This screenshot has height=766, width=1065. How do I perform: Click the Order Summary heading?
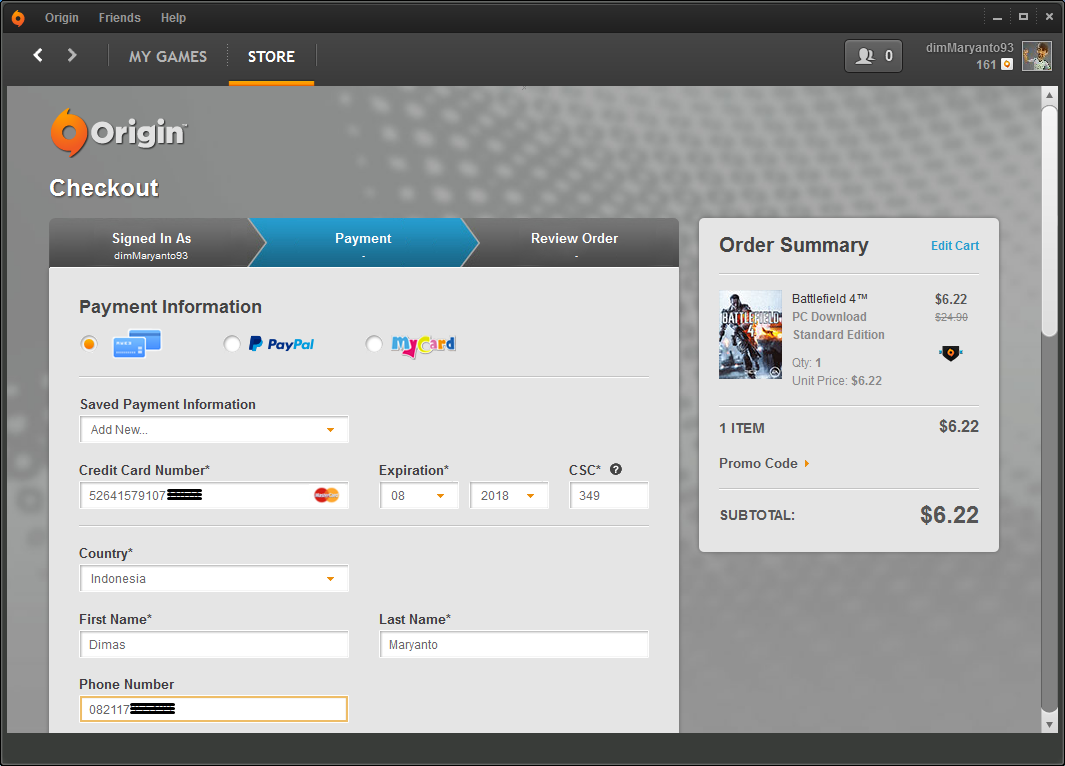click(x=793, y=245)
